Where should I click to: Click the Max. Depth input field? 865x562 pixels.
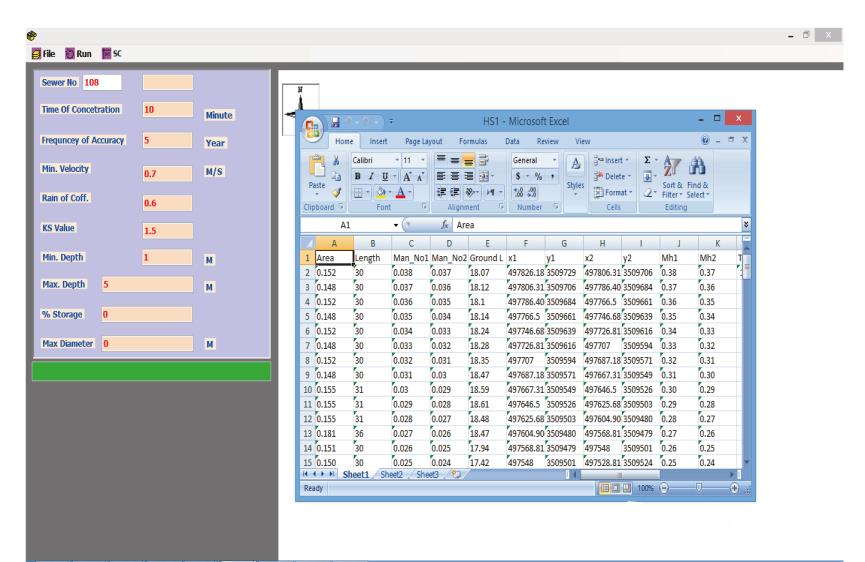147,284
